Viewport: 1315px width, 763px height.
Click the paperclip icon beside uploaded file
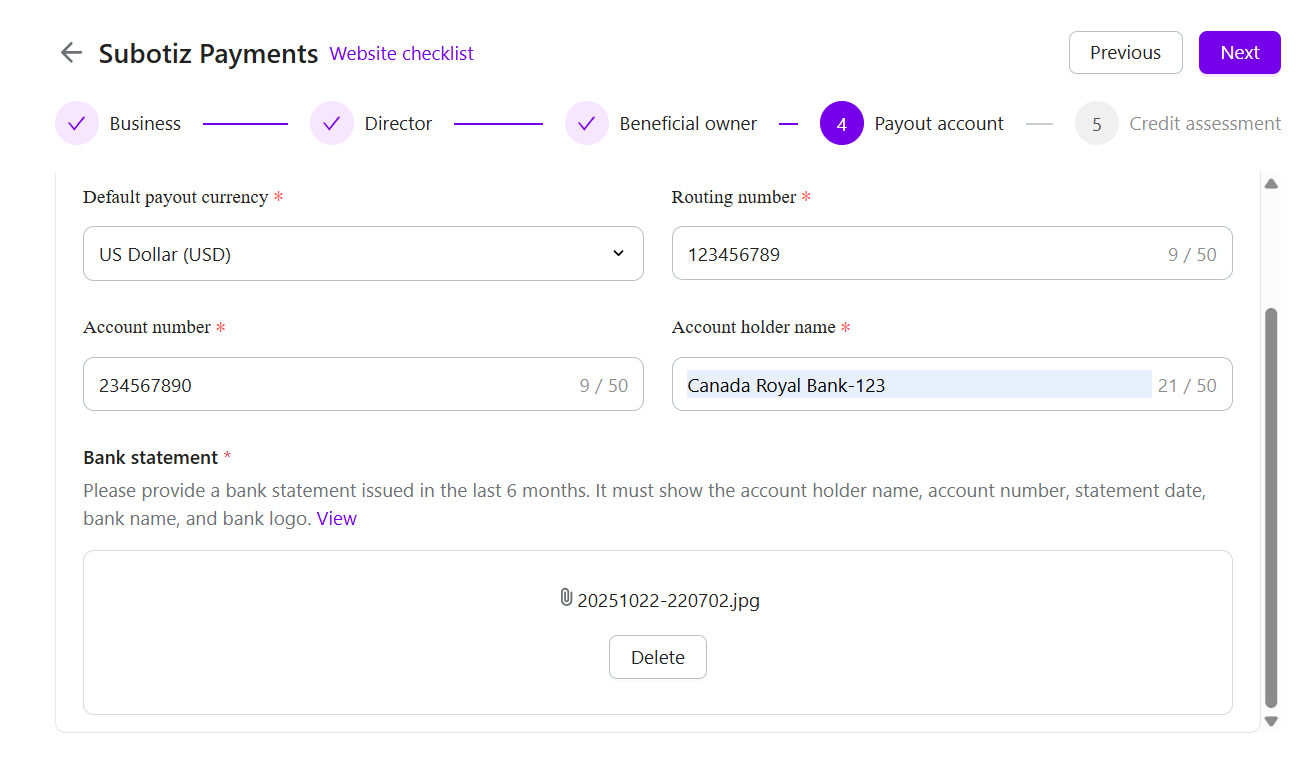tap(566, 598)
